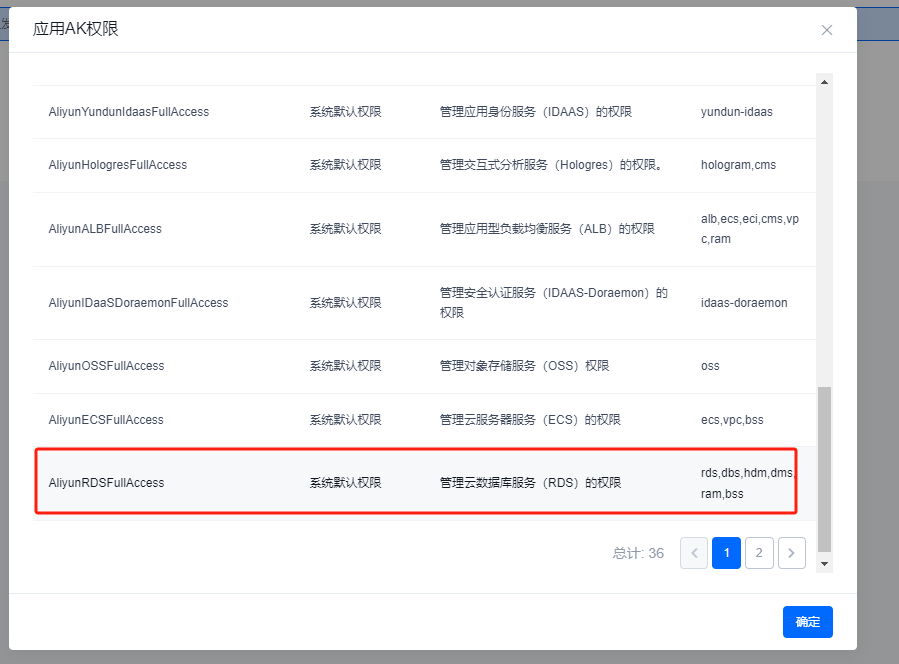
Task: Go to page 2 of the permission list
Action: 759,553
